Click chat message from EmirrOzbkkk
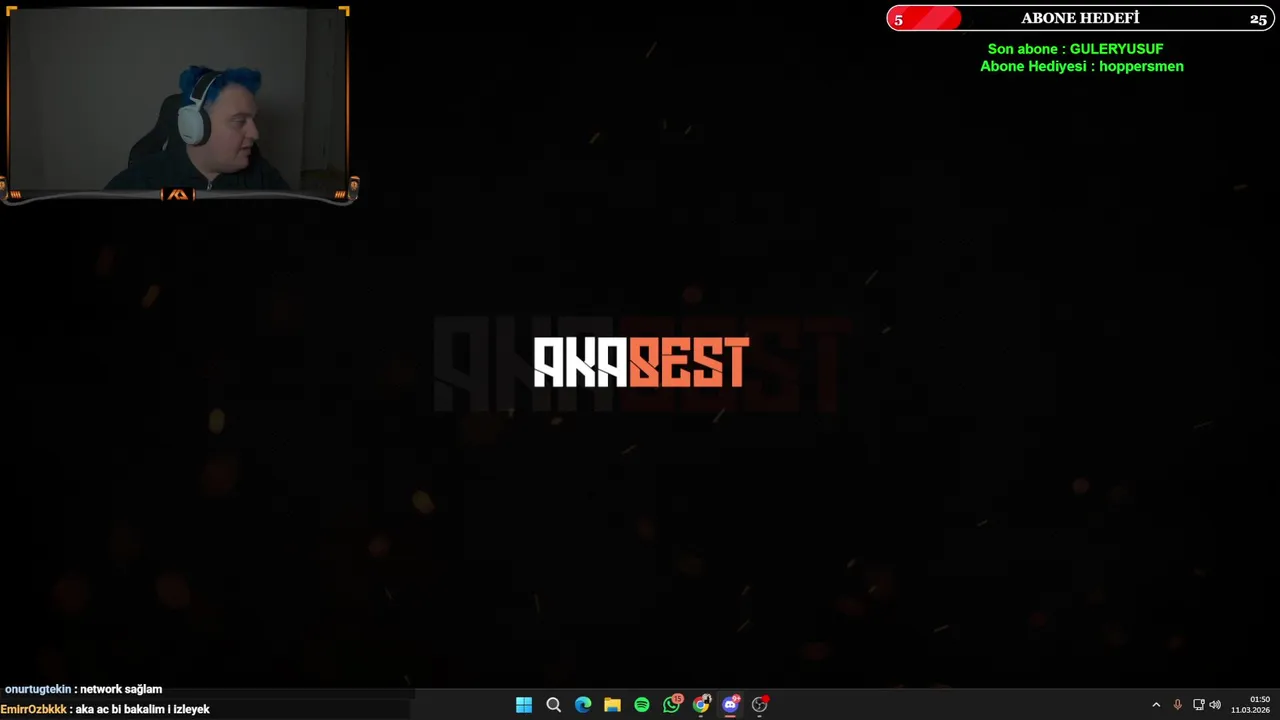Screen dimensions: 1280x720 pyautogui.click(x=105, y=709)
